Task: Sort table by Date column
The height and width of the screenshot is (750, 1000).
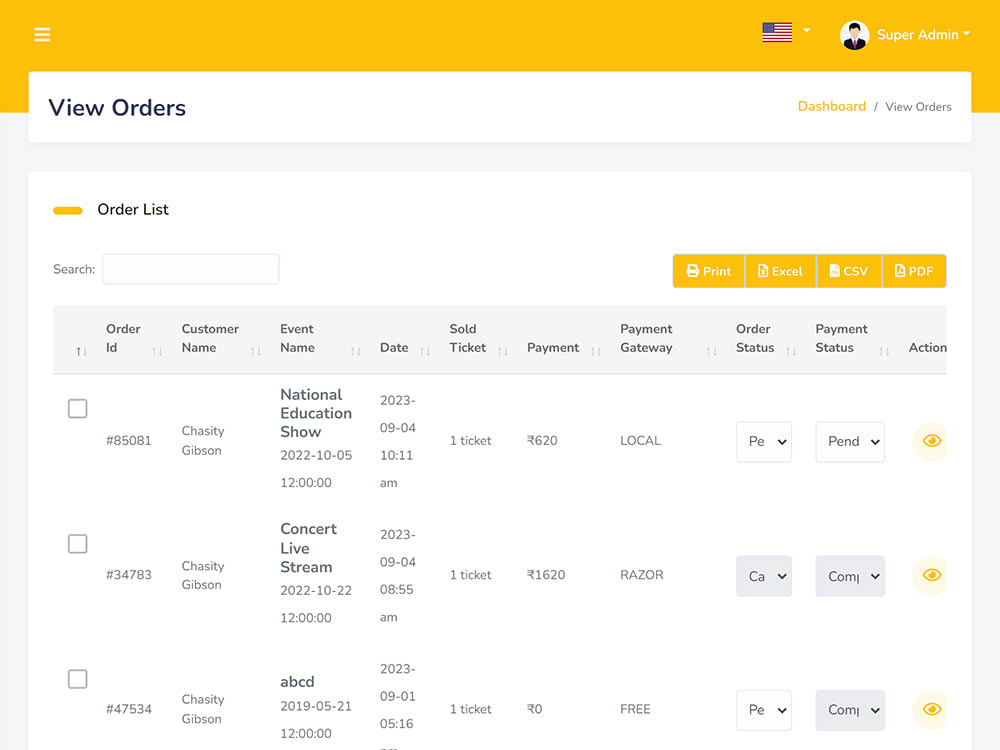Action: (425, 351)
